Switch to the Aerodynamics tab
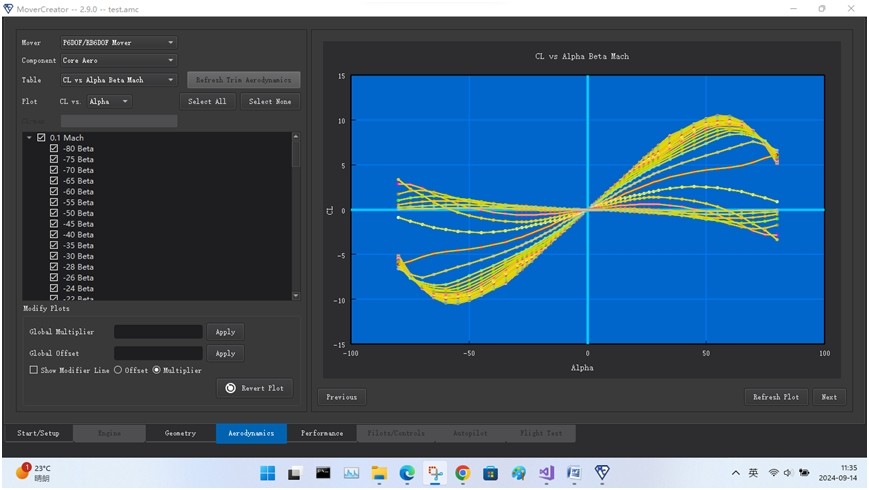869x490 pixels. [x=251, y=433]
